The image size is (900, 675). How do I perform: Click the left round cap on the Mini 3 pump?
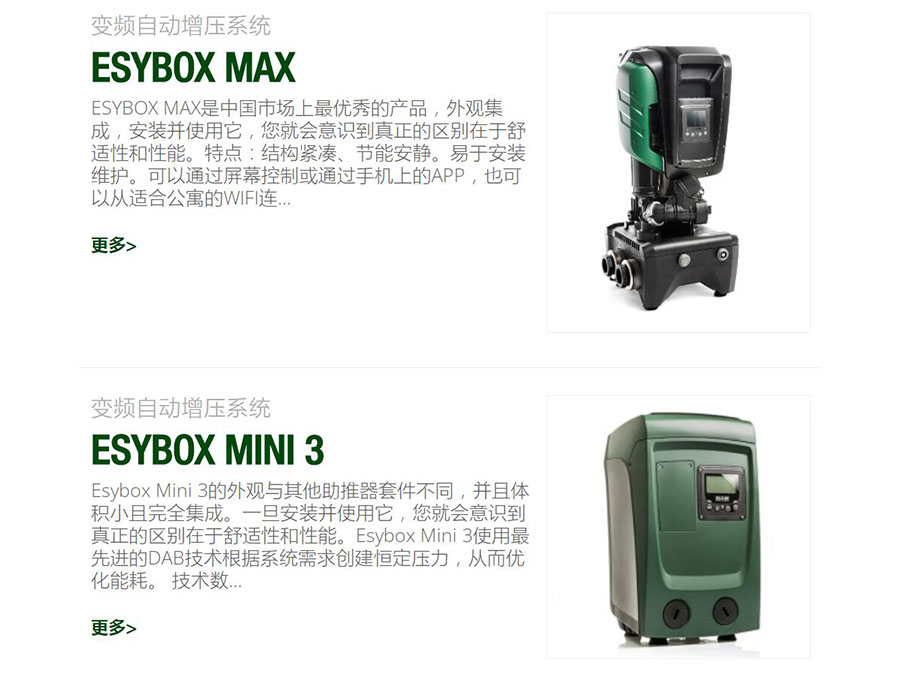click(x=677, y=612)
